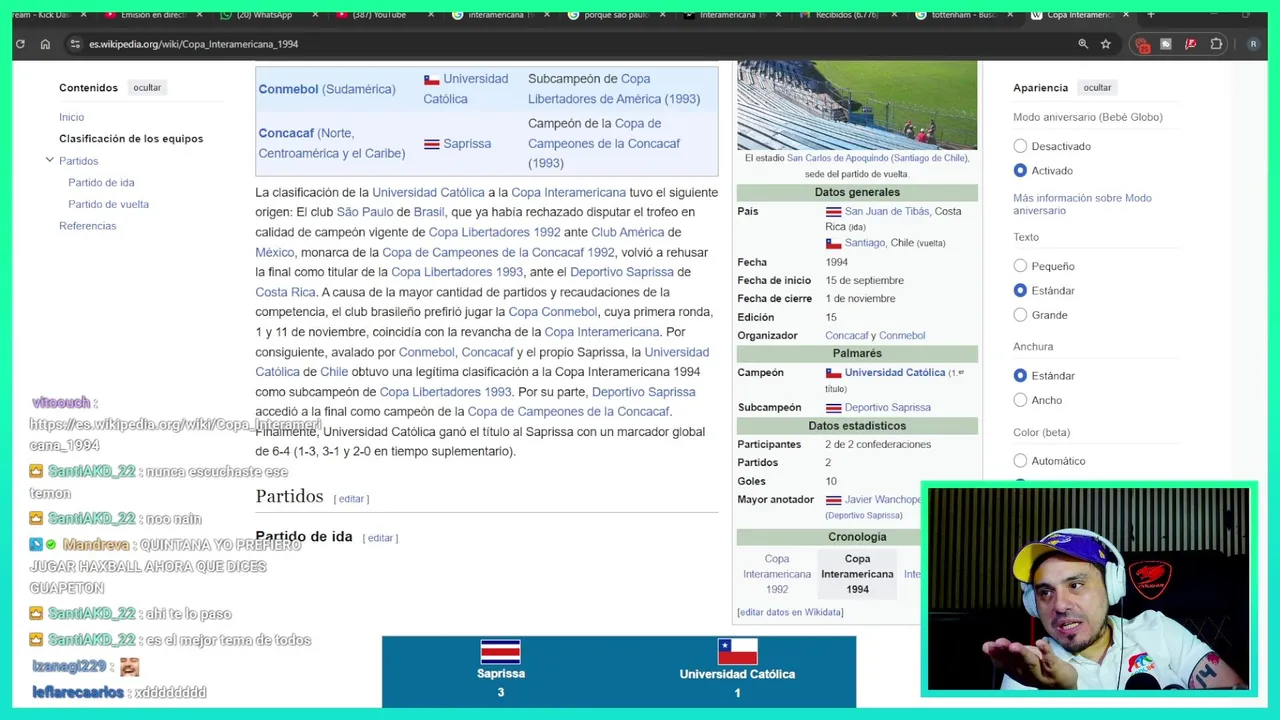Click the stadium photo in the infobox
The image size is (1280, 720).
[x=857, y=105]
